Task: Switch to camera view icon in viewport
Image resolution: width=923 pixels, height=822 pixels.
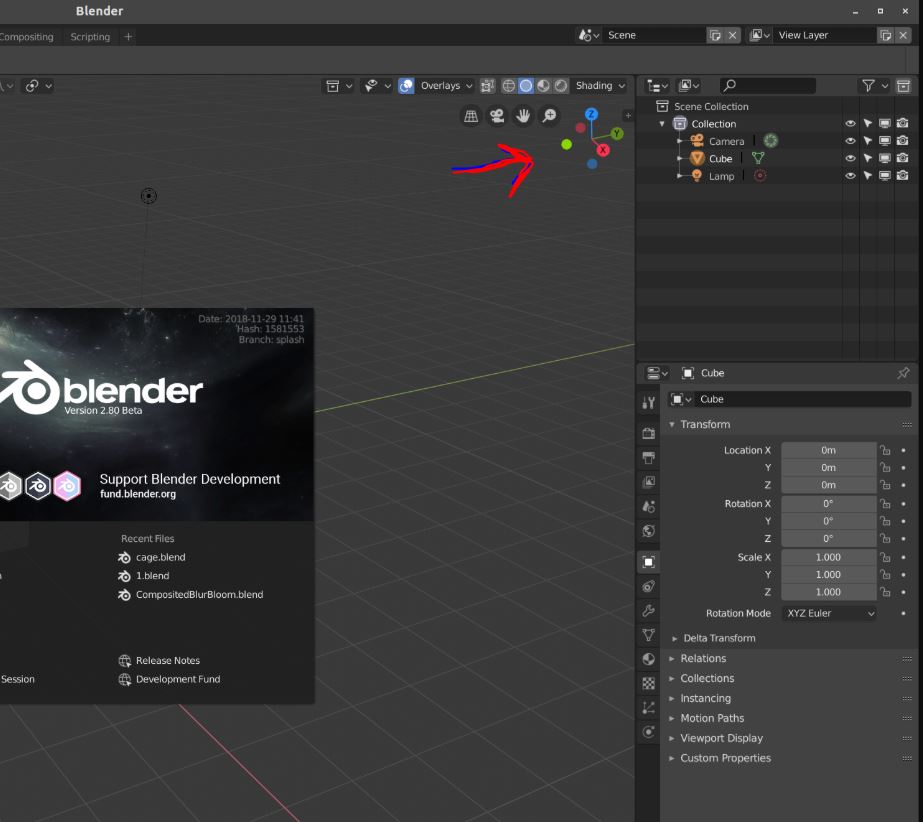Action: click(497, 116)
